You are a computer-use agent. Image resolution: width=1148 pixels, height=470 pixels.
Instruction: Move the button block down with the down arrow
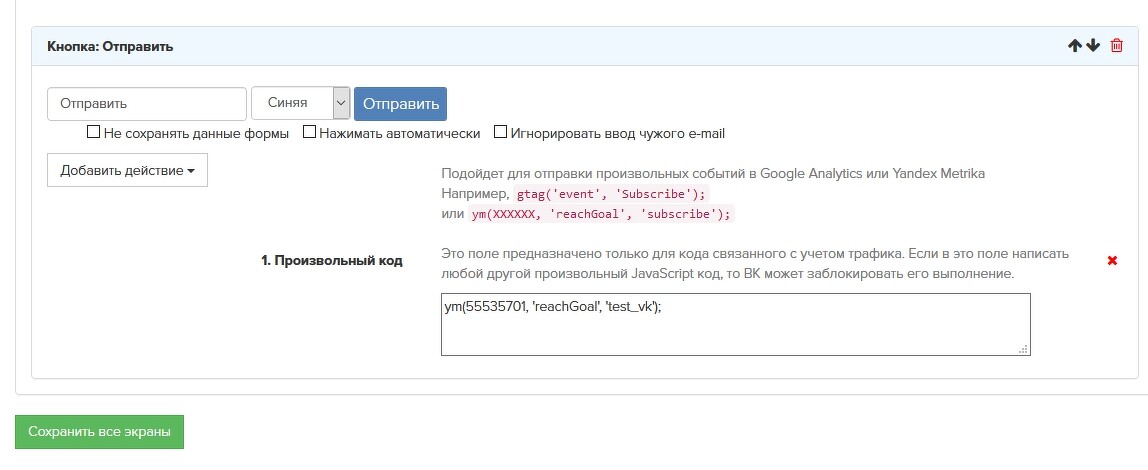[x=1092, y=46]
